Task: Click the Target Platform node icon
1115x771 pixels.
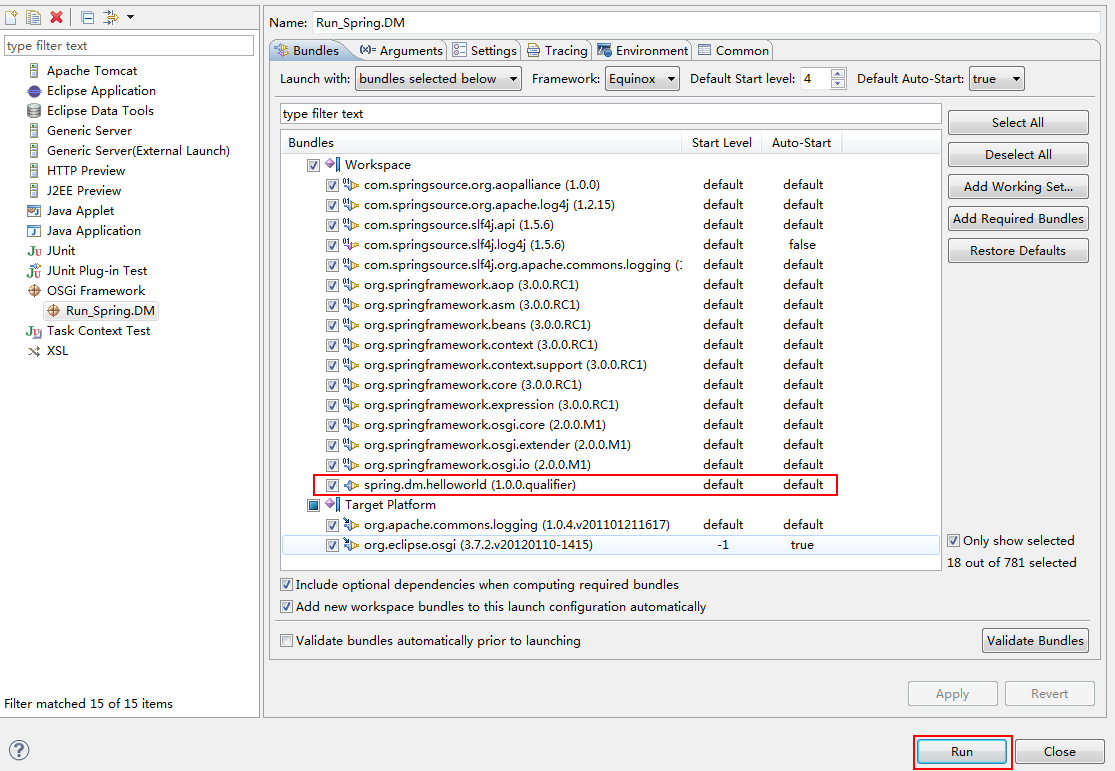Action: 333,504
